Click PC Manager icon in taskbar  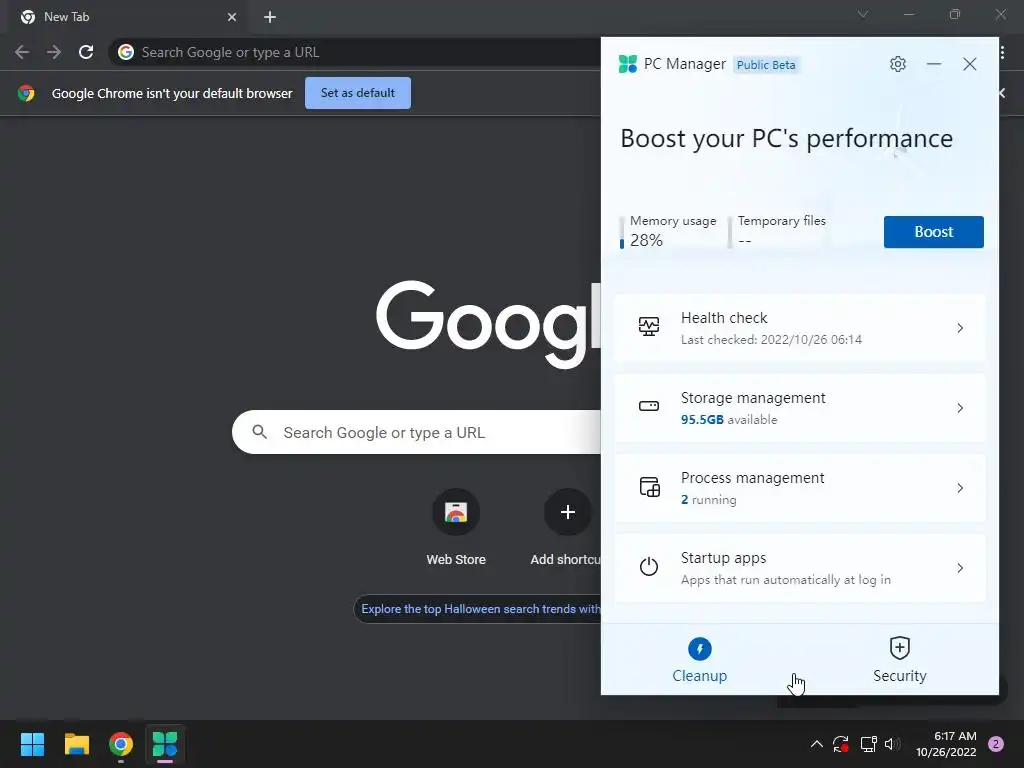tap(165, 744)
